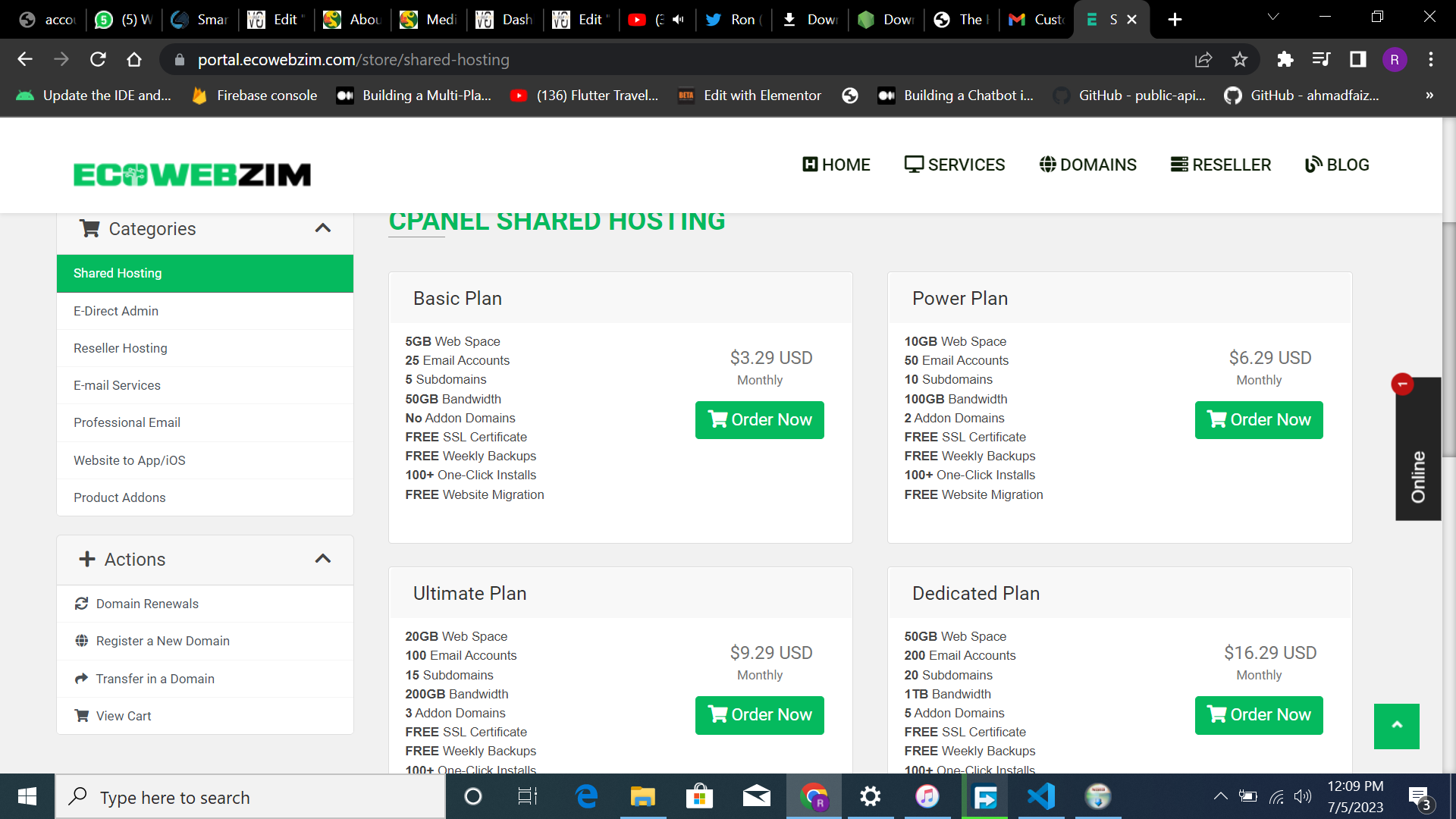Click the EcoWebZim logo
The width and height of the screenshot is (1456, 819).
coord(192,174)
